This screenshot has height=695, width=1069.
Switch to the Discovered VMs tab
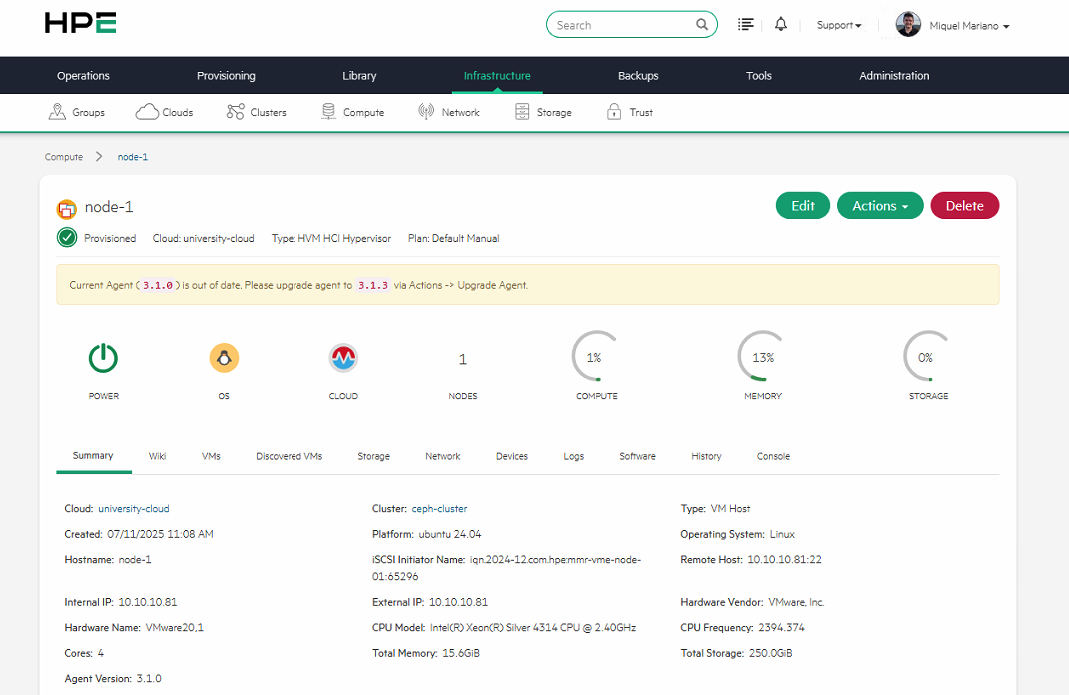coord(289,456)
